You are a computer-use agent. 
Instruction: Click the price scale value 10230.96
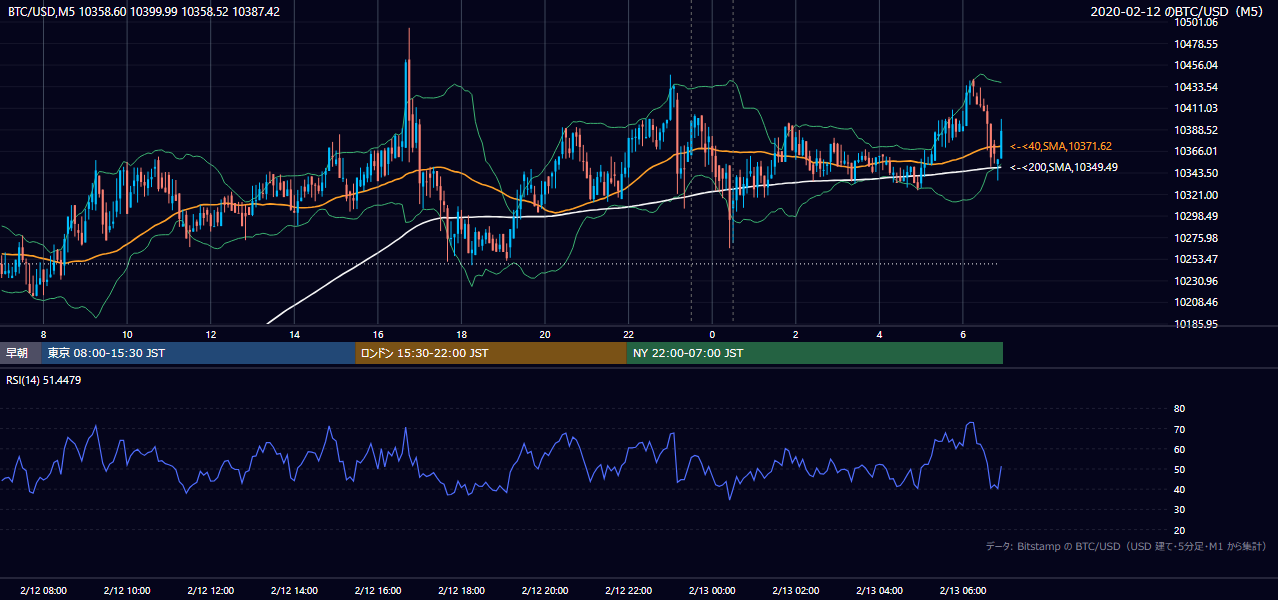coord(1195,280)
